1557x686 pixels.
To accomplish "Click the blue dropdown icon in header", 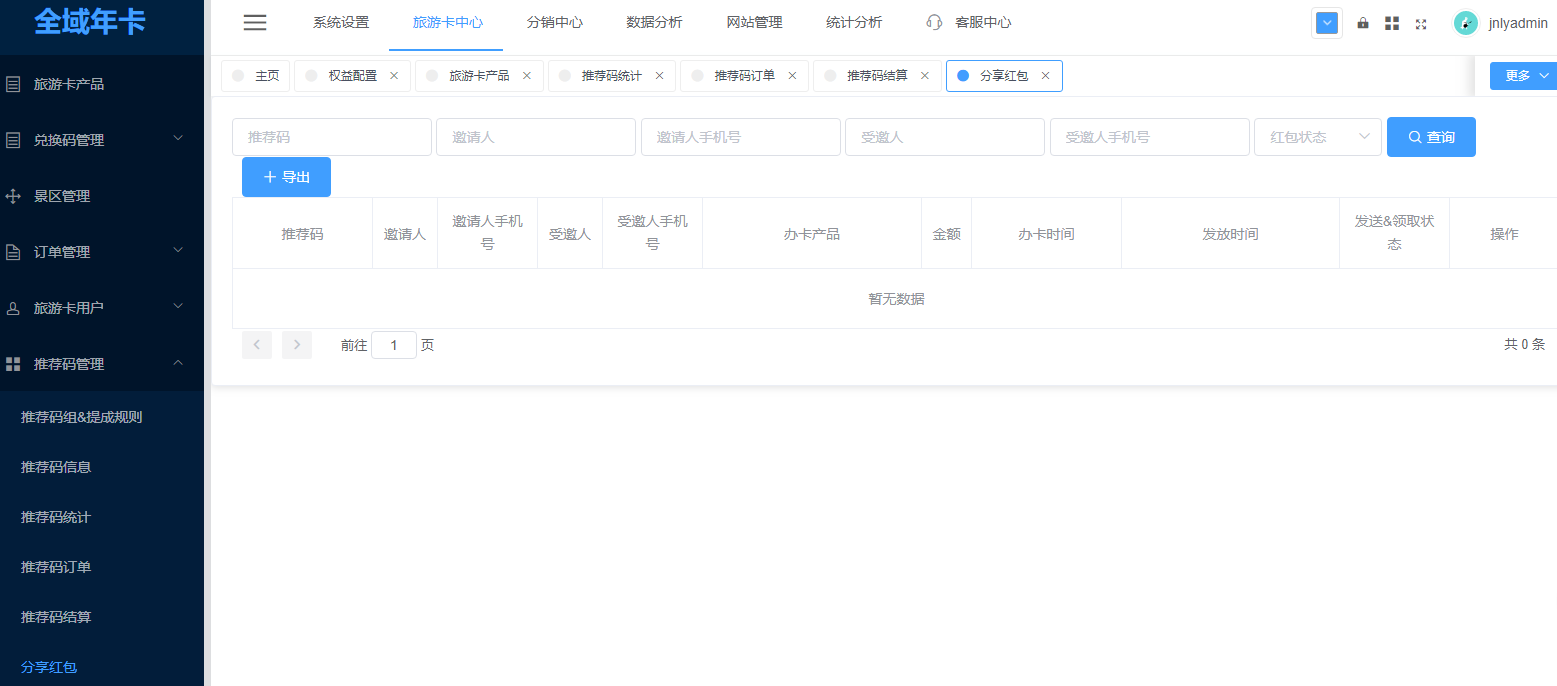I will tap(1326, 23).
